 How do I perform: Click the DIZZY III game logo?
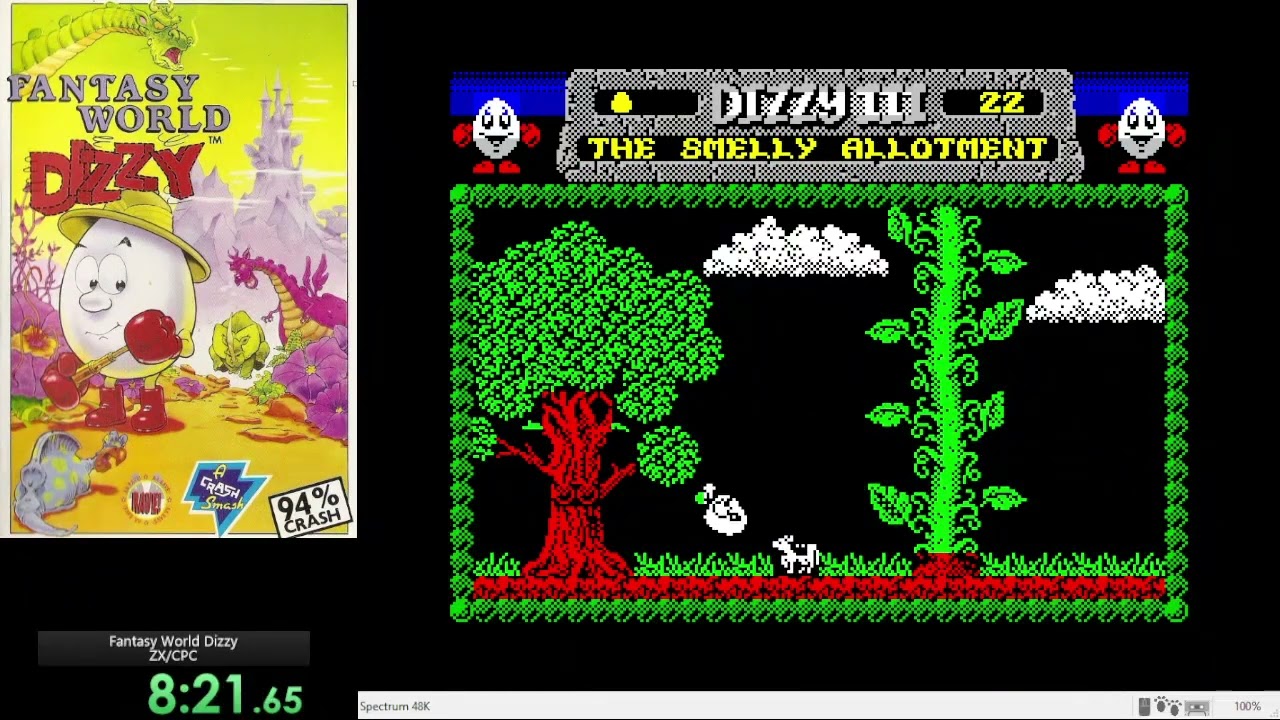coord(820,103)
